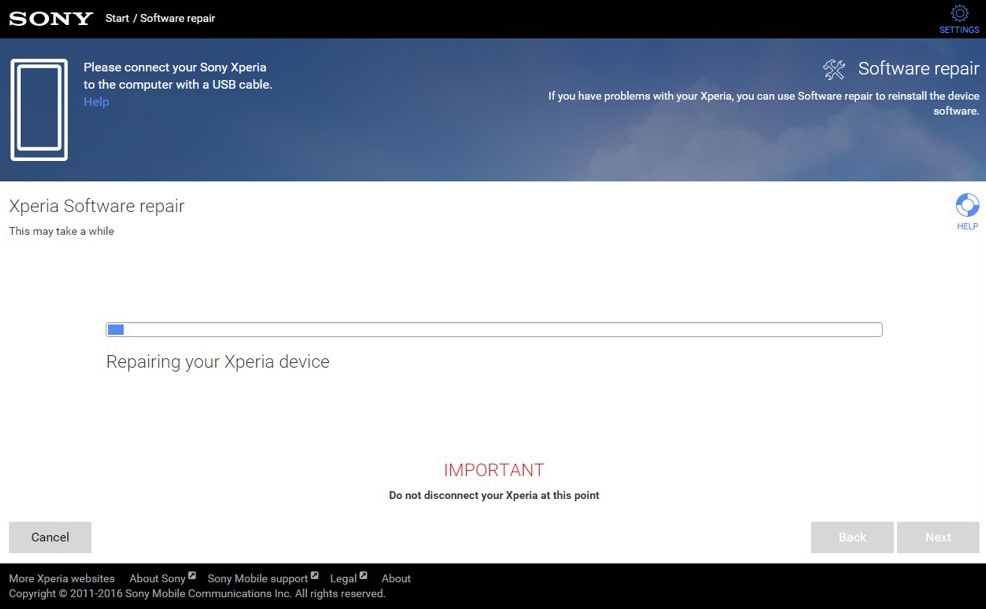Image resolution: width=986 pixels, height=609 pixels.
Task: Open the Legal footer link
Action: [x=343, y=578]
